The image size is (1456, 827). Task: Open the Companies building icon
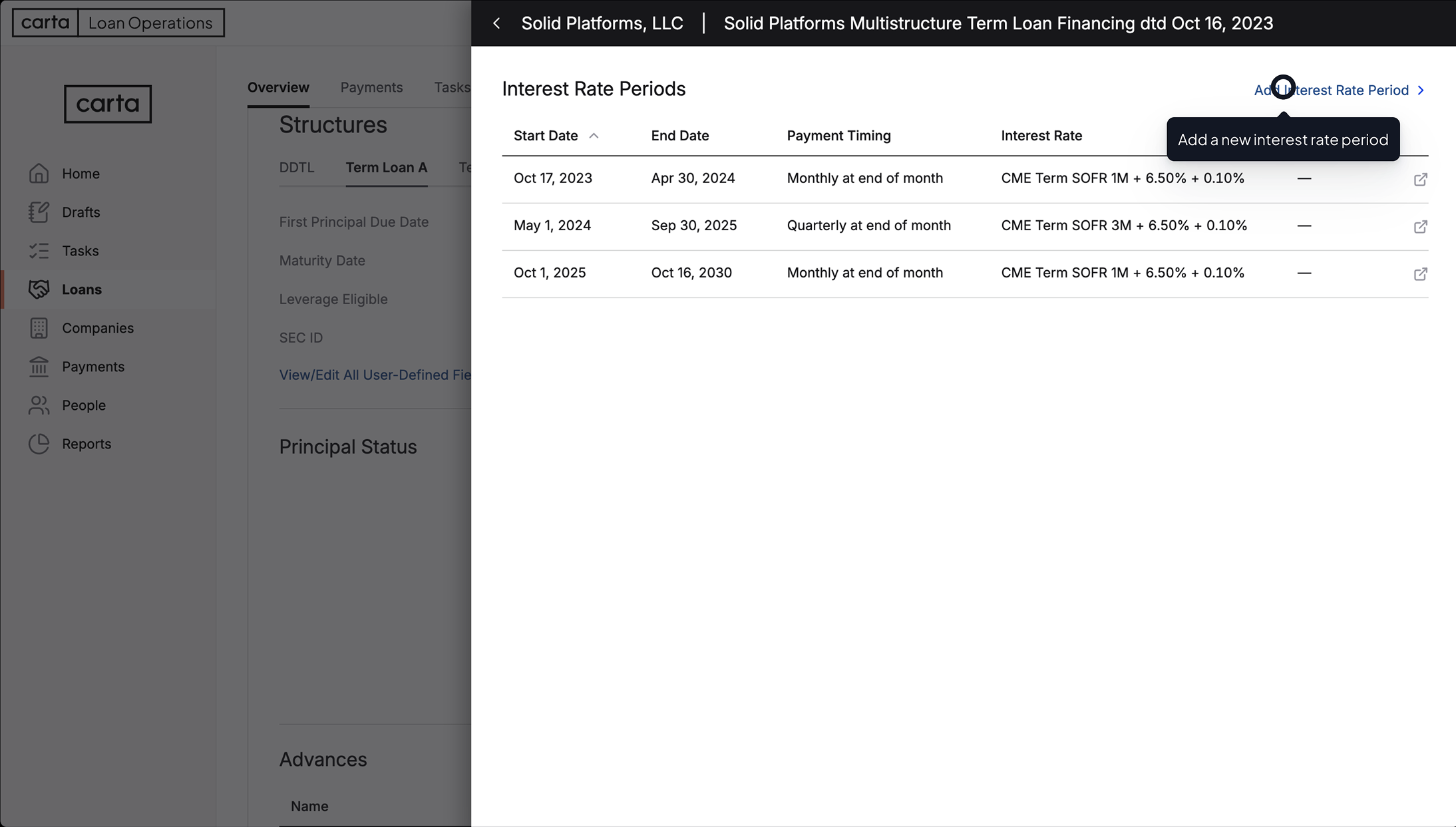pos(39,327)
